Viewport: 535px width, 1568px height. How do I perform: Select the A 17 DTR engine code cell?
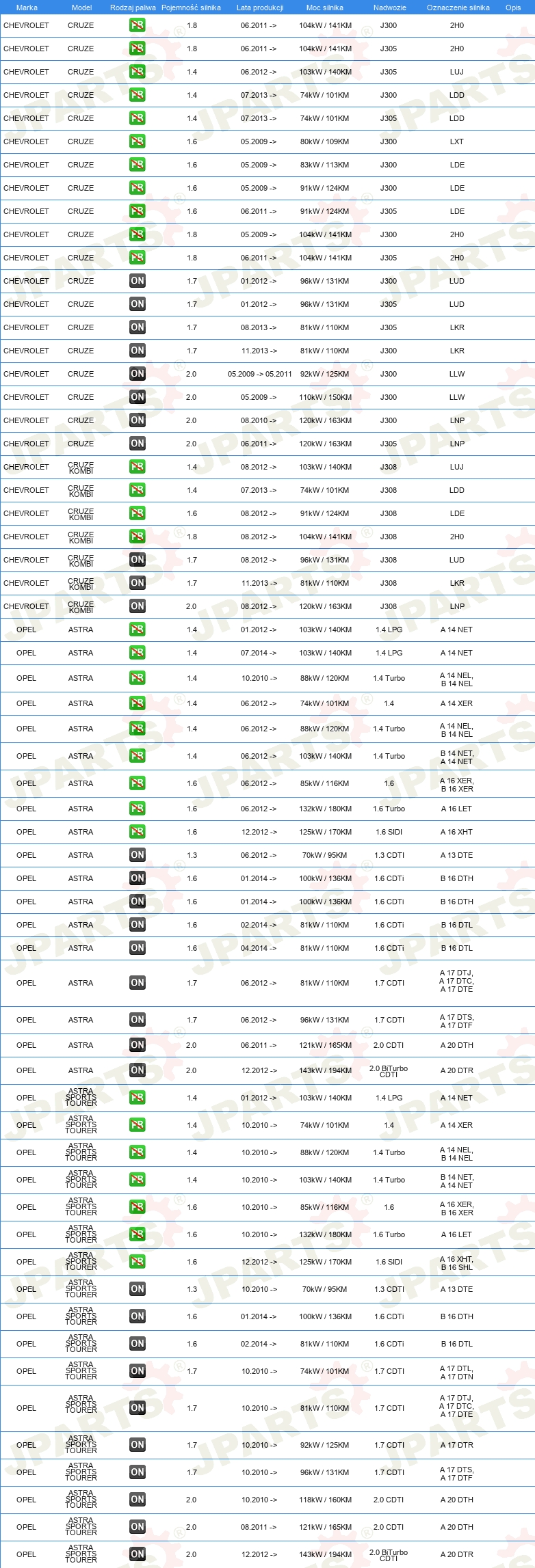456,1445
